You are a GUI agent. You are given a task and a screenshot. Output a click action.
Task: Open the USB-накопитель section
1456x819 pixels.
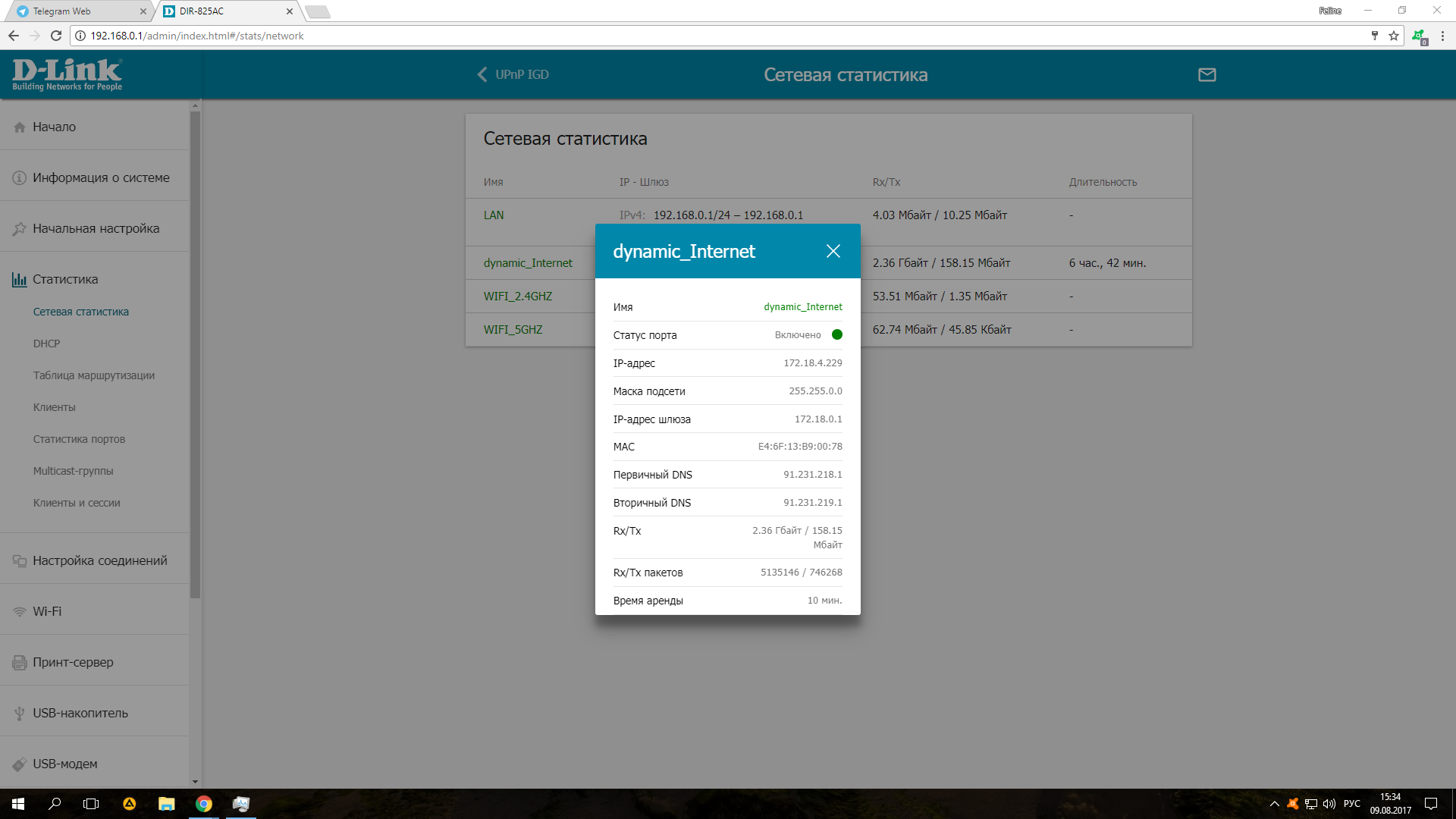click(x=80, y=713)
